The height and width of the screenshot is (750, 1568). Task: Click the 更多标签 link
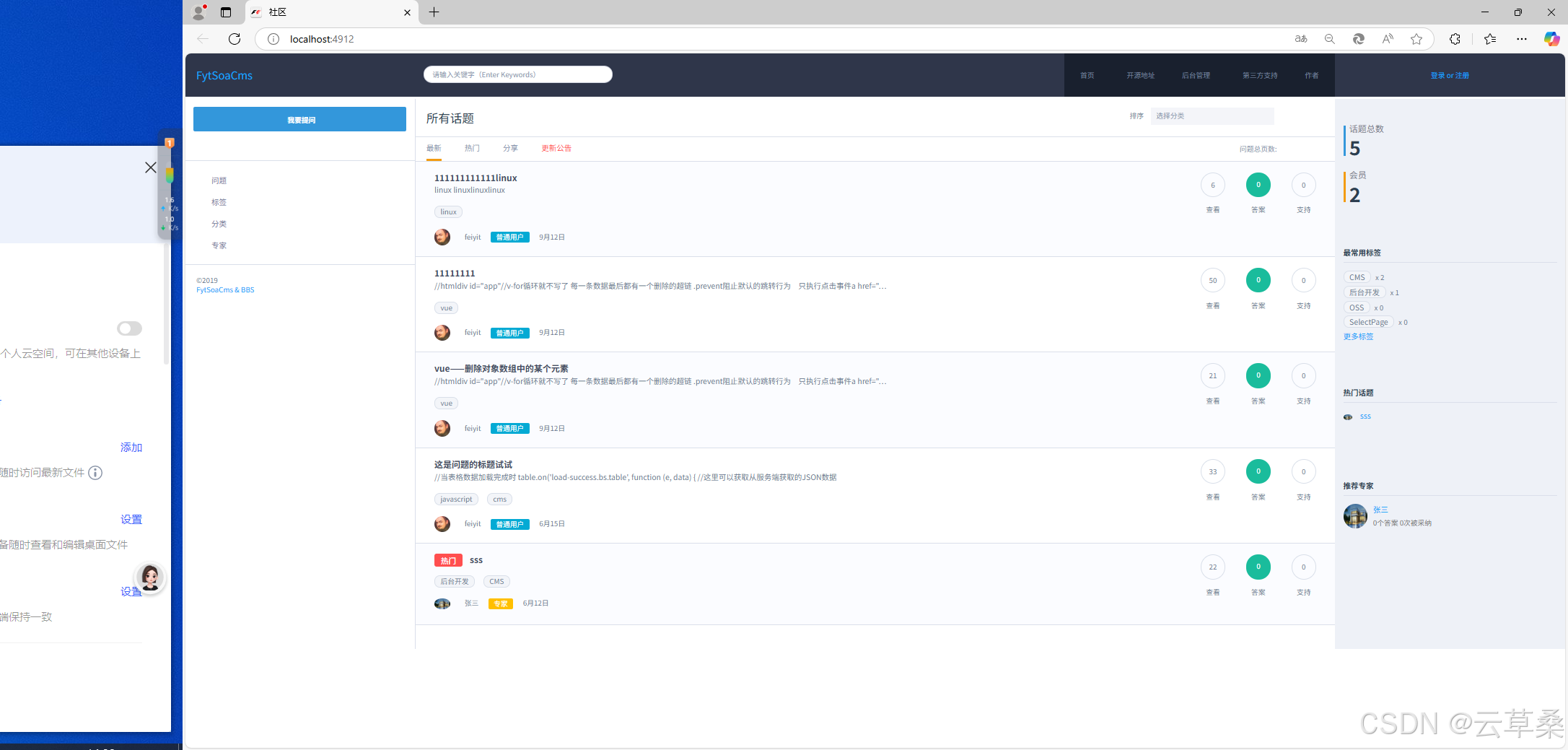pyautogui.click(x=1358, y=337)
